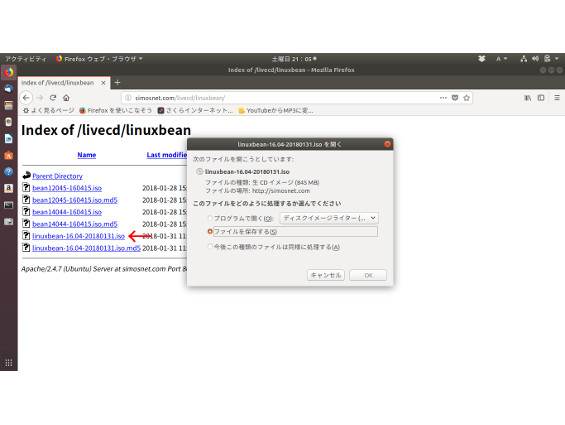
Task: Click the OK button in dialog
Action: click(x=368, y=275)
